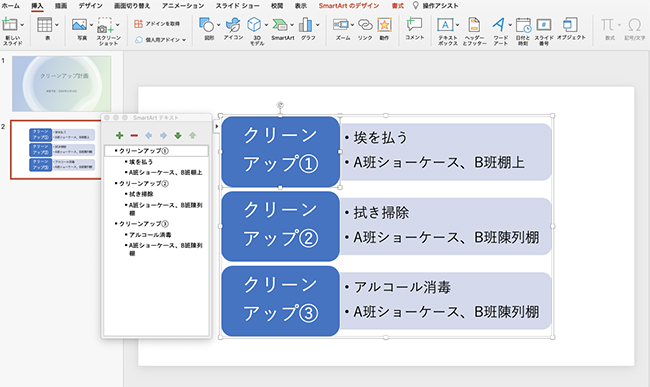Click the WordArt icon

pyautogui.click(x=499, y=25)
